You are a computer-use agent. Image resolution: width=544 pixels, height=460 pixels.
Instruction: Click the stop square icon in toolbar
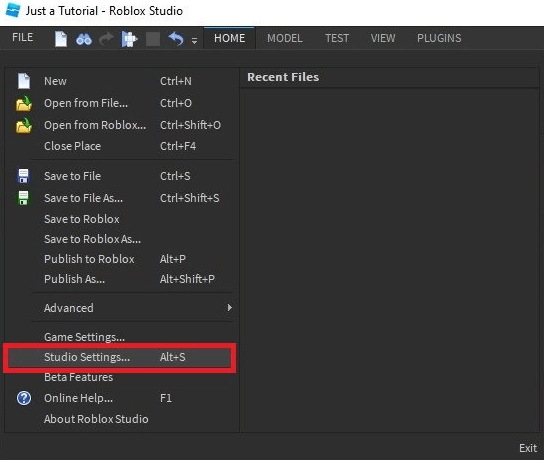coord(153,39)
